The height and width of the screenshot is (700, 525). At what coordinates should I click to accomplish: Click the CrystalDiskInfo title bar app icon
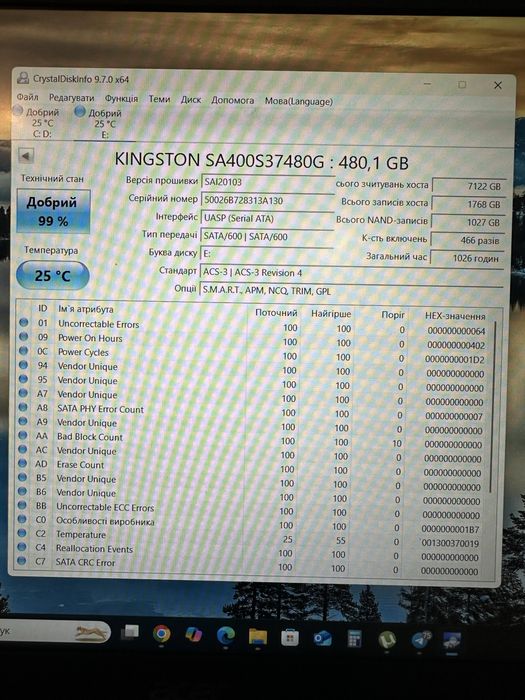point(23,78)
